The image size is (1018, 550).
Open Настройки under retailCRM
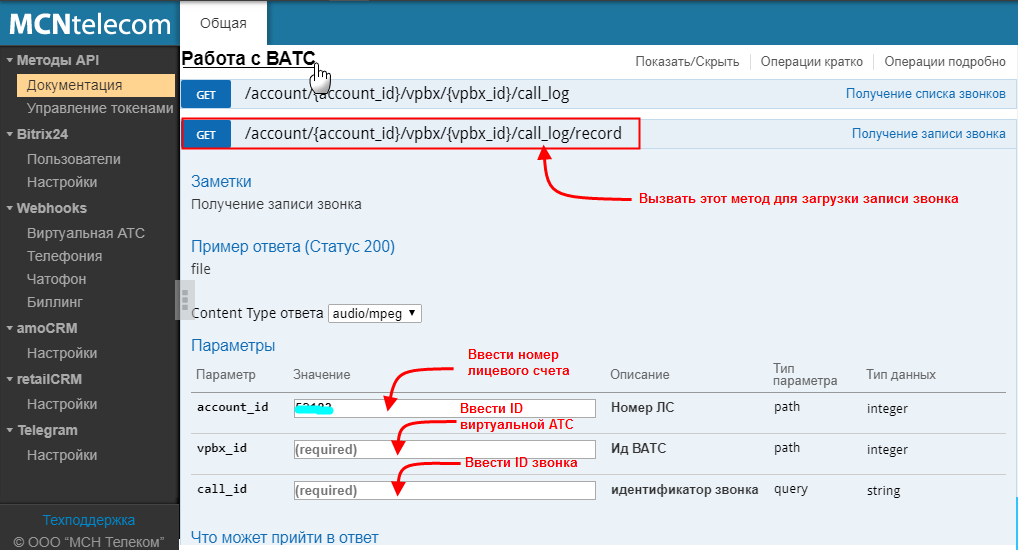coord(62,404)
